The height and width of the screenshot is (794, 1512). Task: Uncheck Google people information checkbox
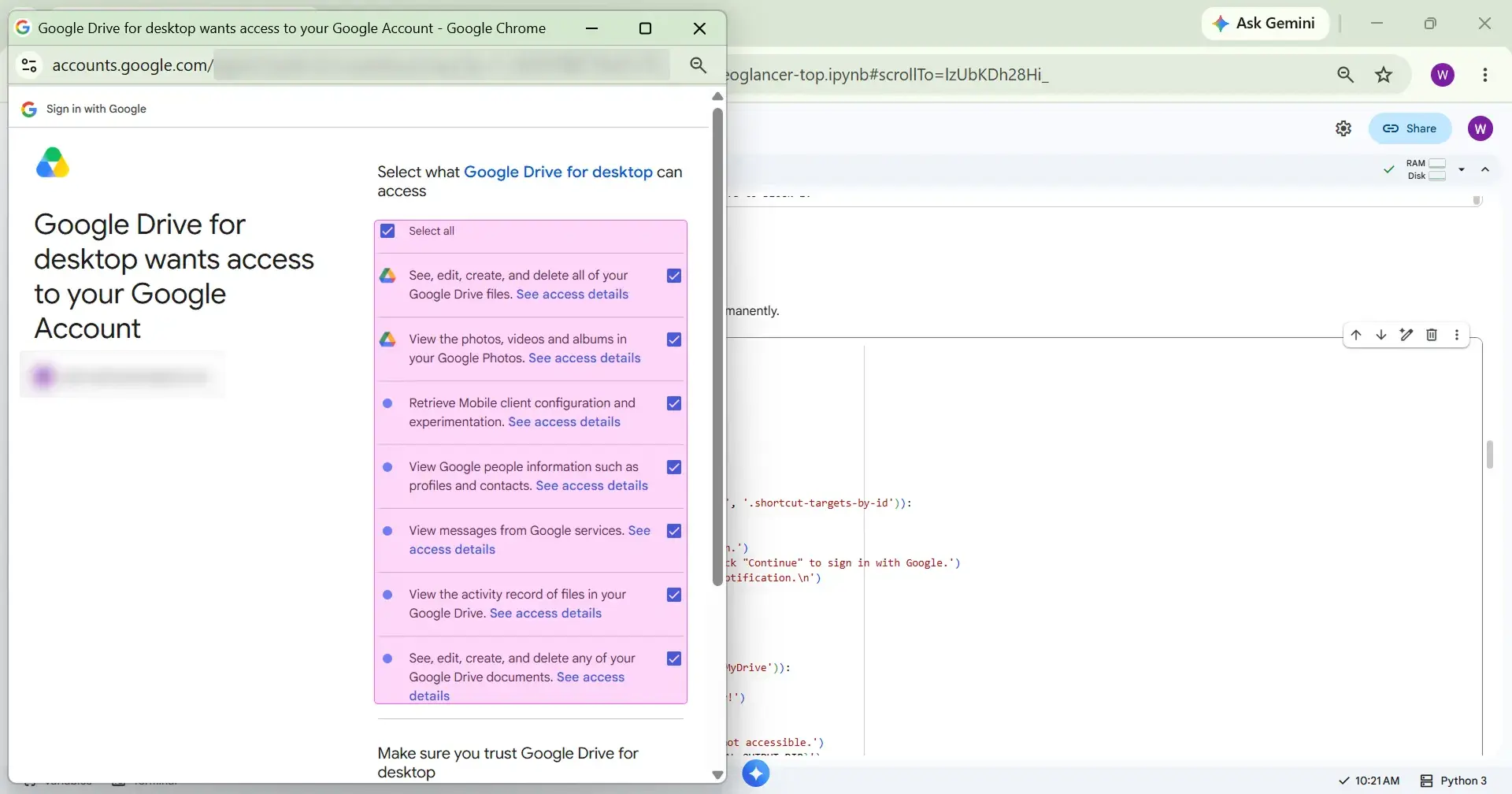point(674,467)
